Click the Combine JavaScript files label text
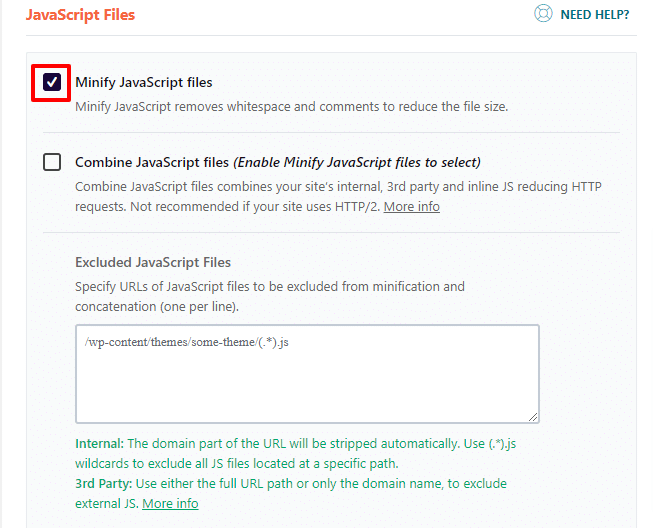 point(152,162)
